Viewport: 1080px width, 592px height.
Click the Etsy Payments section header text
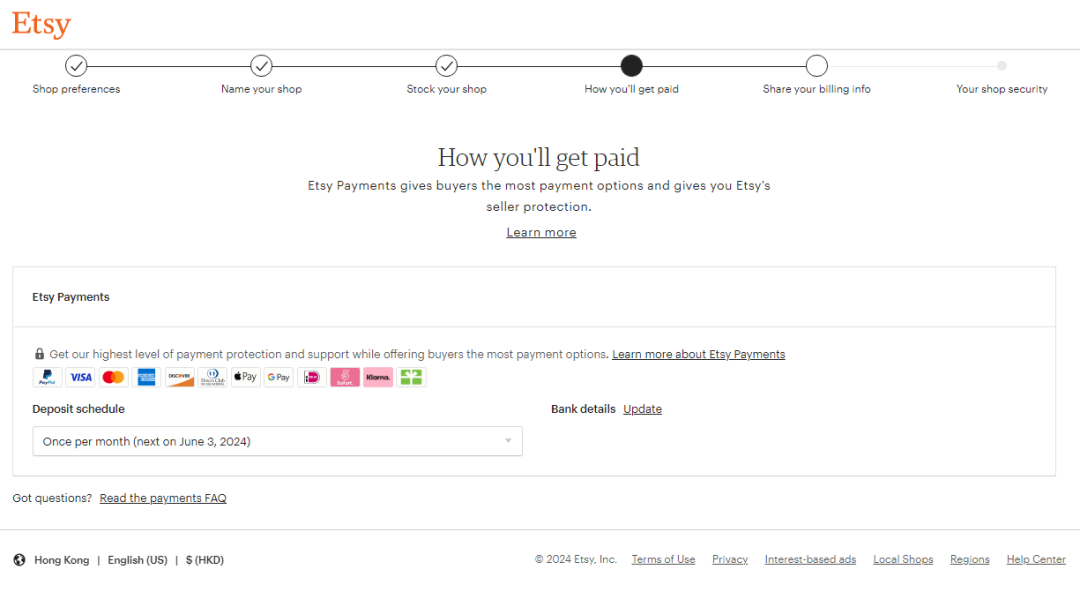pyautogui.click(x=71, y=297)
